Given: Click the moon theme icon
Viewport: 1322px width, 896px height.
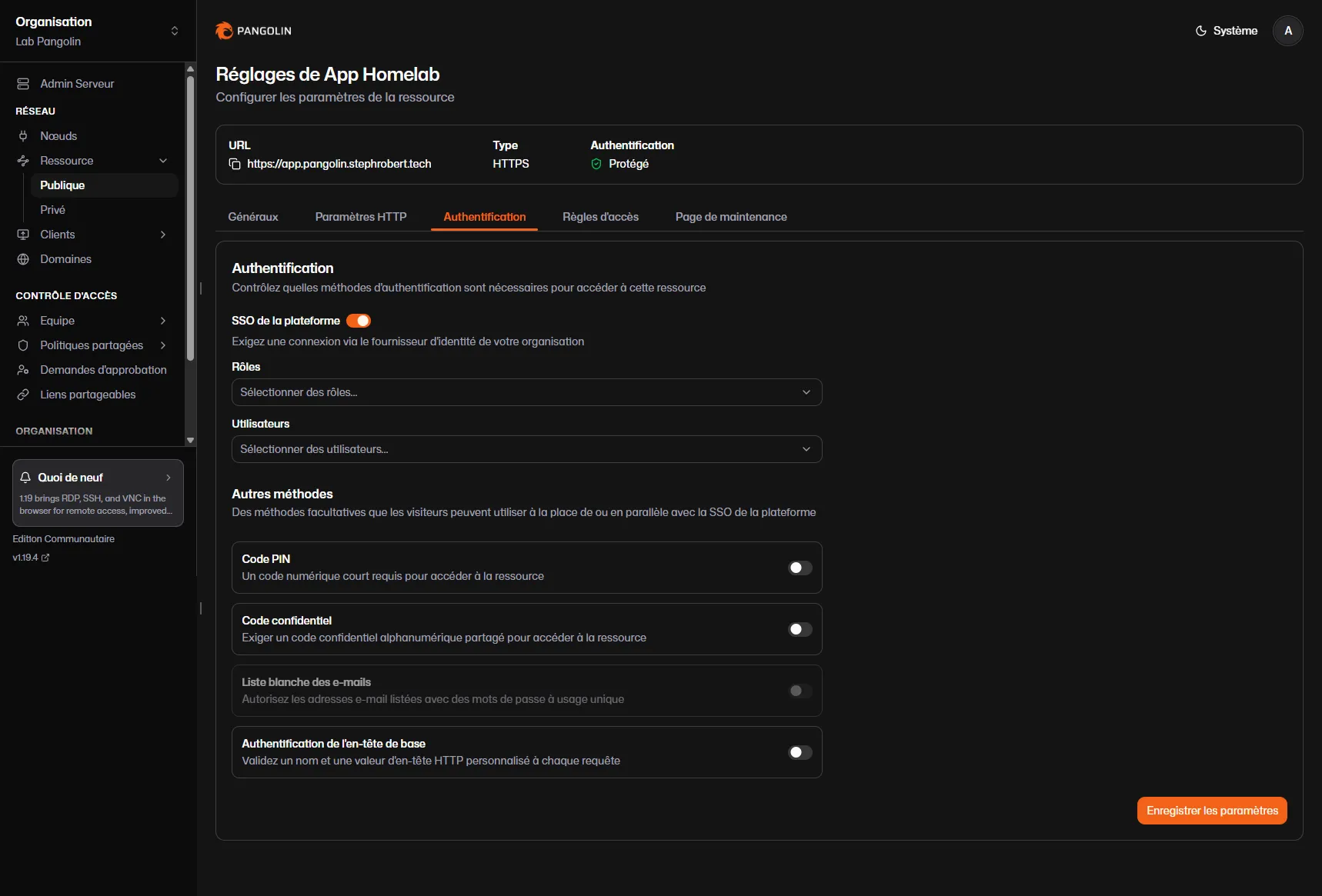Looking at the screenshot, I should (x=1201, y=31).
